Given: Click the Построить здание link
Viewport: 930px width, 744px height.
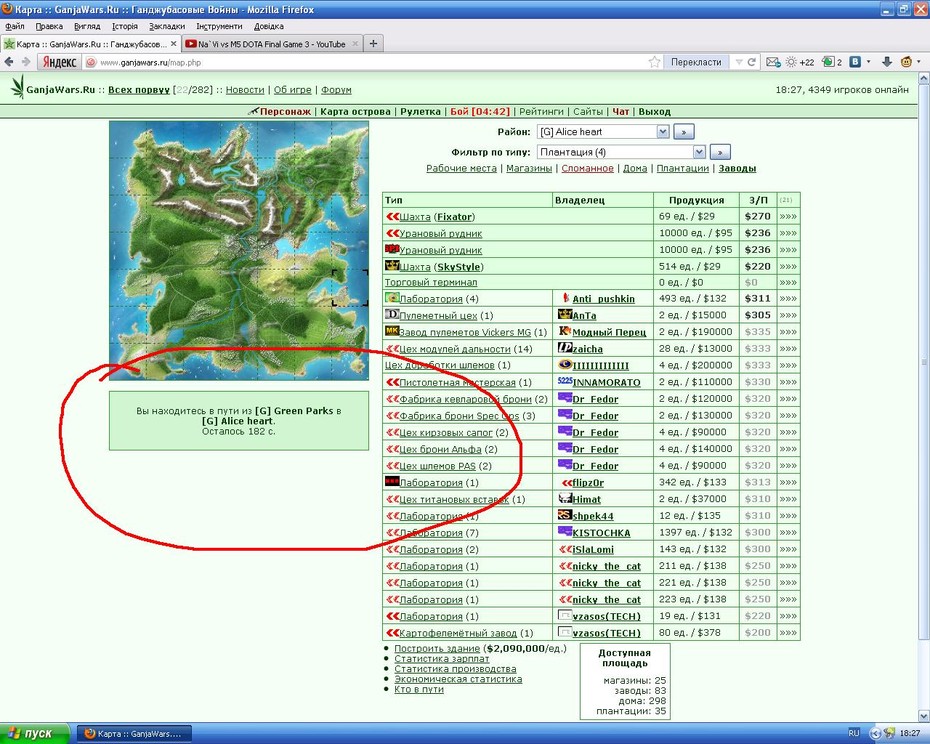Looking at the screenshot, I should click(x=437, y=648).
